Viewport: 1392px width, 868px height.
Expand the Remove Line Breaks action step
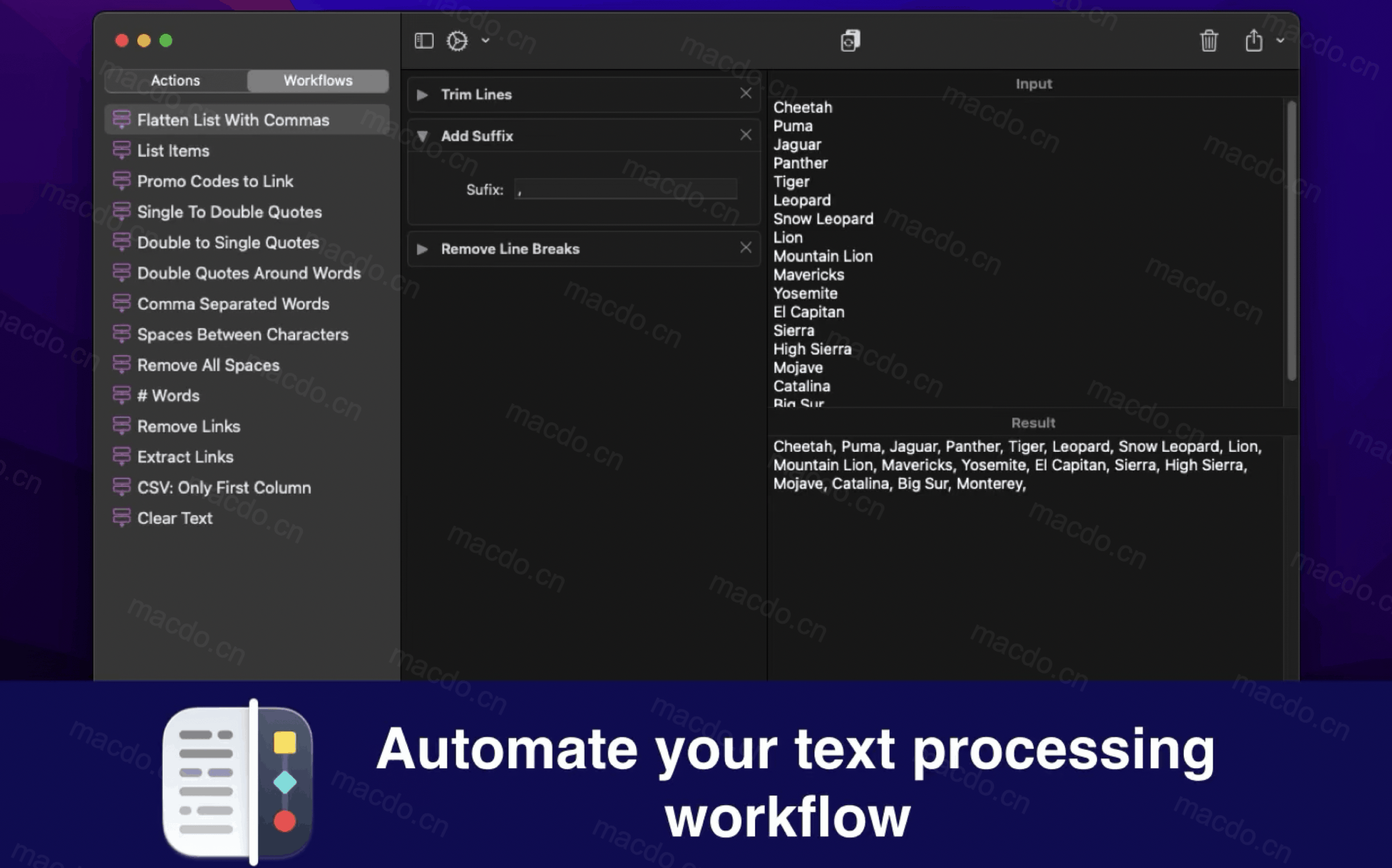point(423,248)
